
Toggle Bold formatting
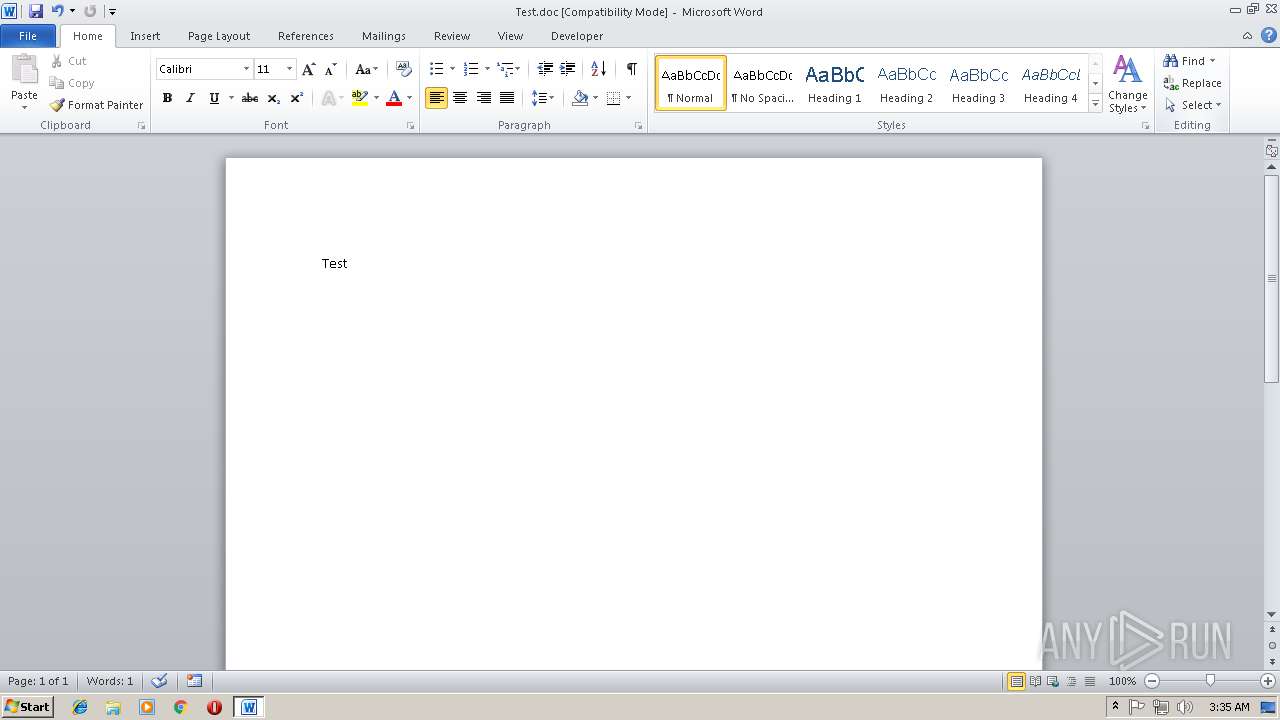click(167, 98)
